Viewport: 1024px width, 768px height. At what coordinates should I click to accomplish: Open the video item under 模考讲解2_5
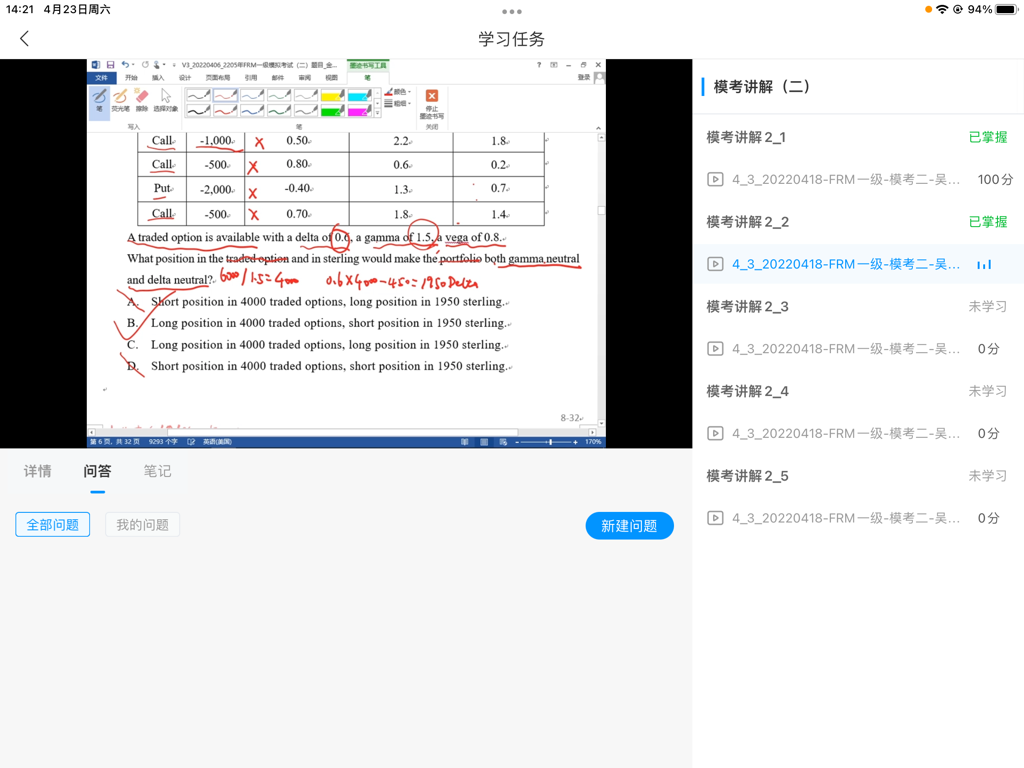point(858,518)
